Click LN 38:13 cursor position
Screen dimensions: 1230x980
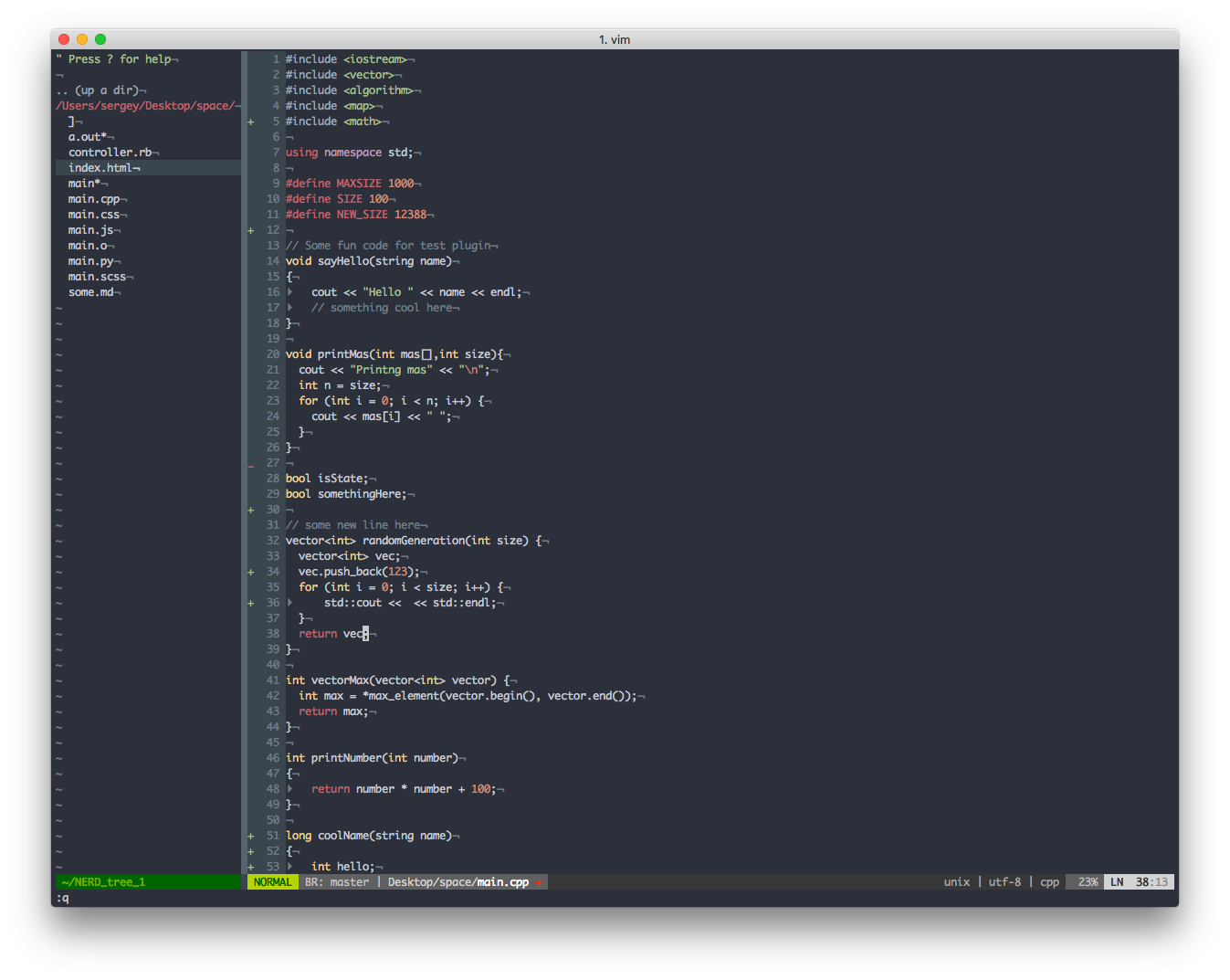click(1139, 882)
